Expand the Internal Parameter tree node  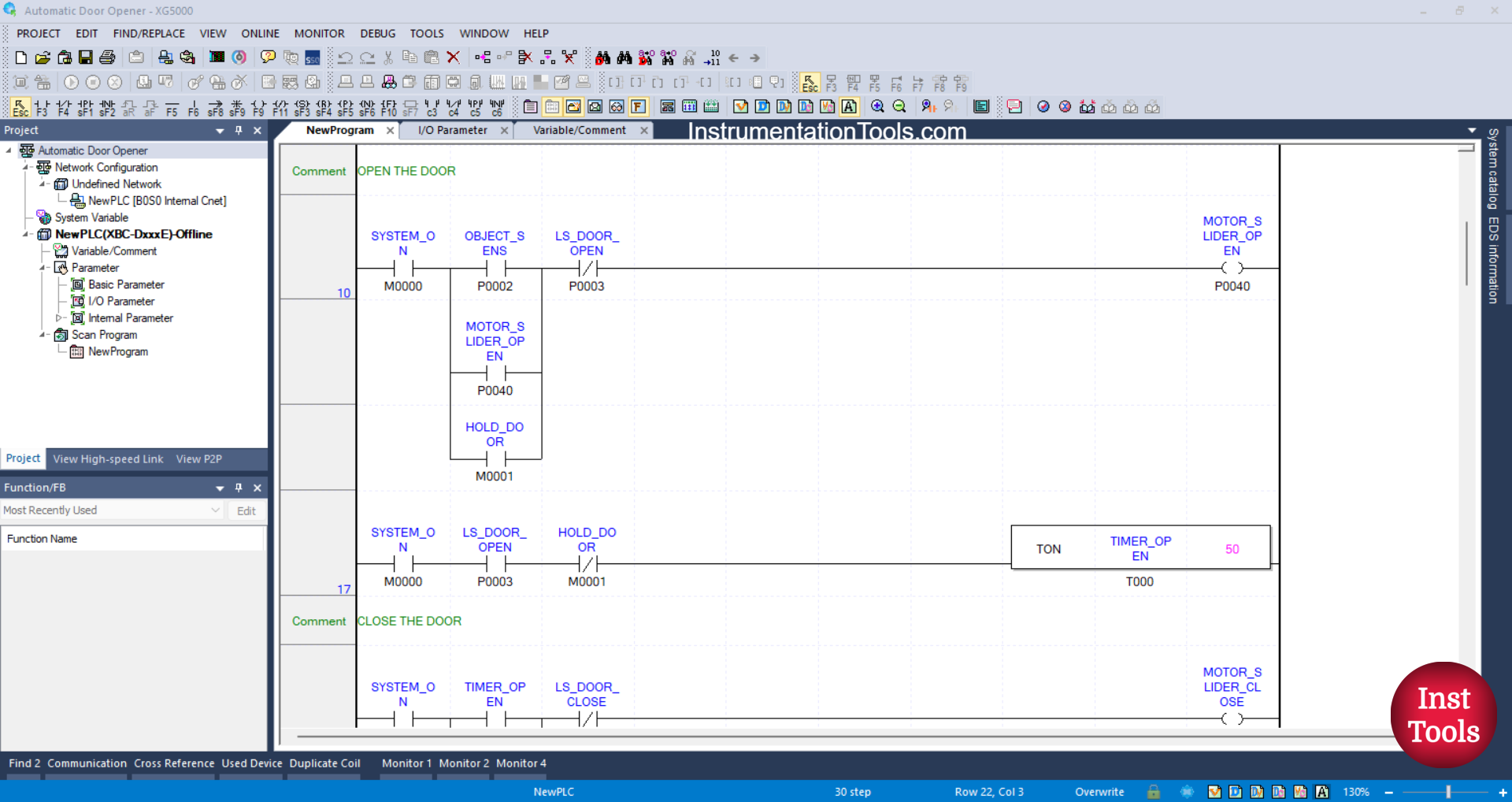coord(60,318)
